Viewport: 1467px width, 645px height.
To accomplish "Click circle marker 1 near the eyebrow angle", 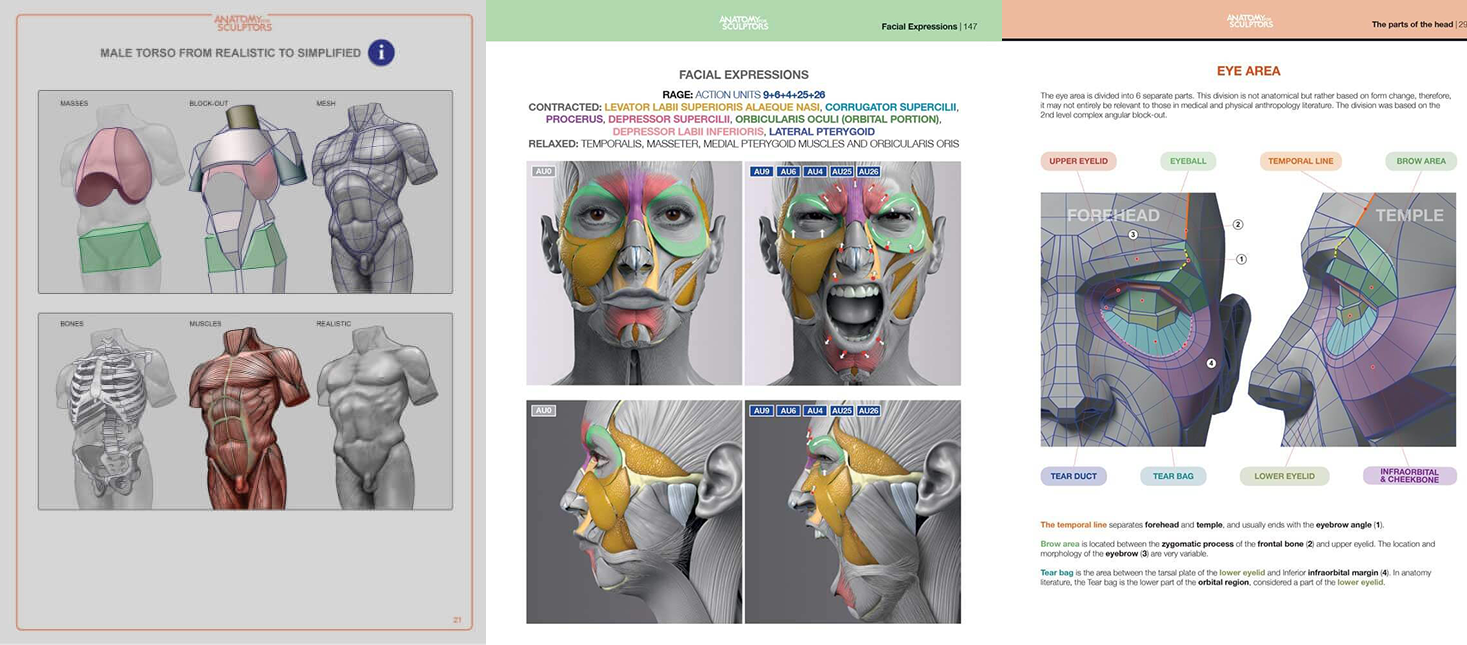I will 1242,258.
